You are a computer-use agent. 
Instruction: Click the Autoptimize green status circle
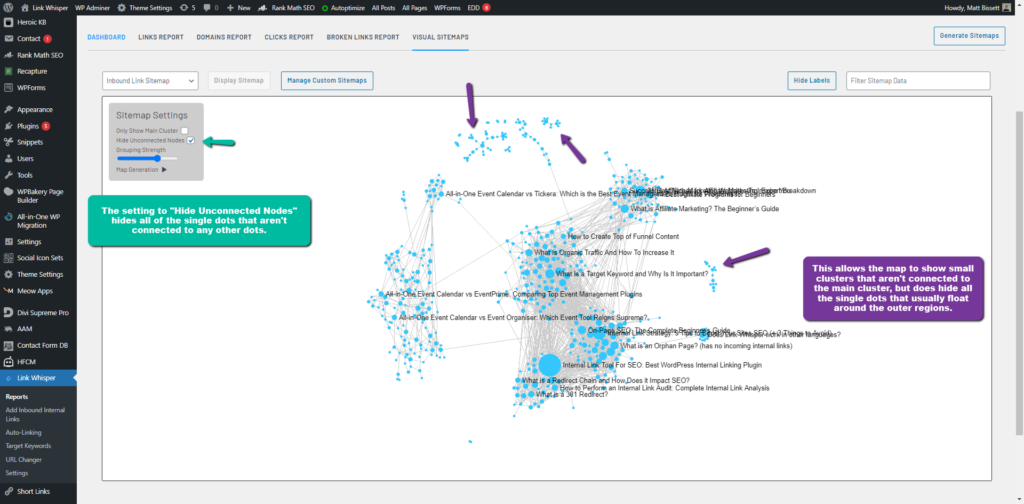(325, 8)
